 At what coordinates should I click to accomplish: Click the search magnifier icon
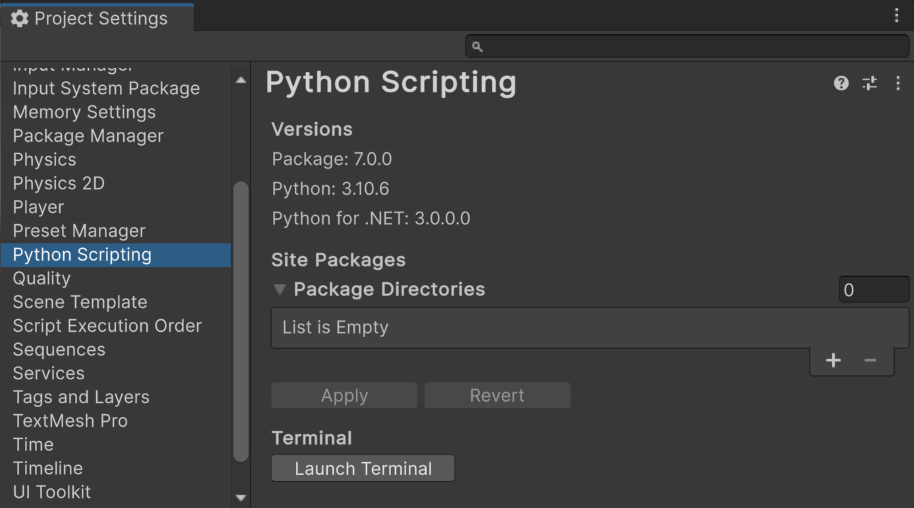click(477, 47)
